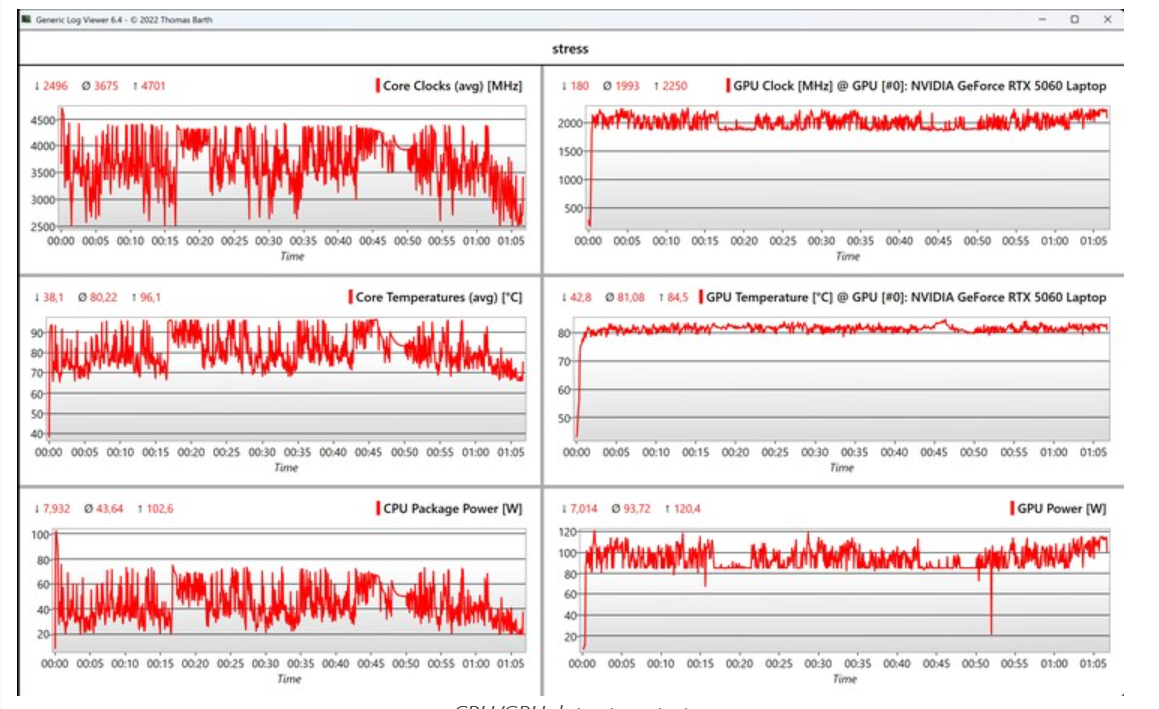This screenshot has width=1159, height=709.
Task: Click the Time label under GPU Temperature chart
Action: pos(842,468)
